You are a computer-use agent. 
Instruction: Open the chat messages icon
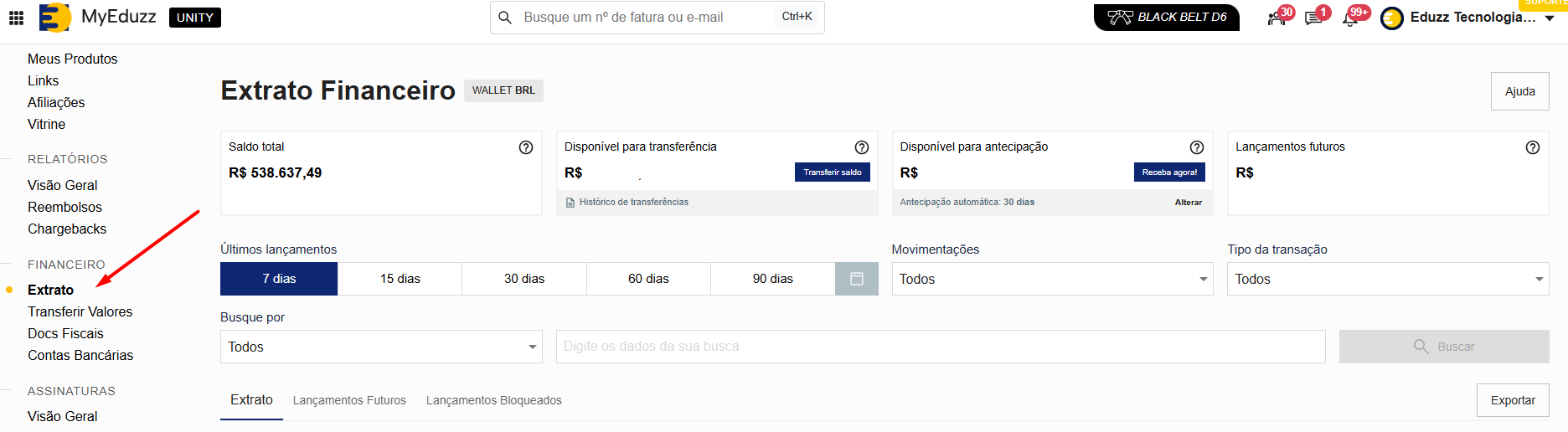1313,18
